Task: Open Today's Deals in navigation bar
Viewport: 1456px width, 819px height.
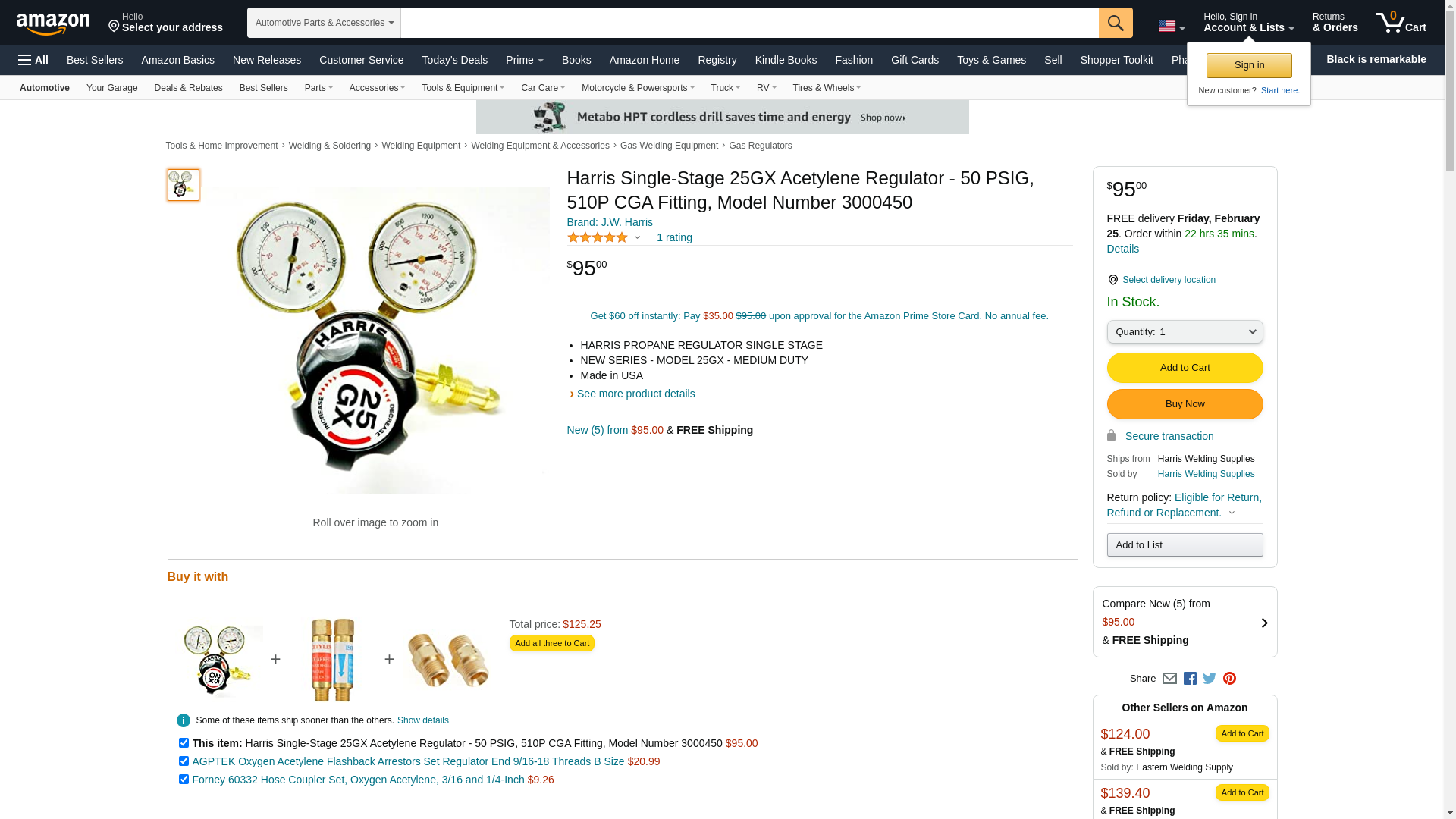Action: [454, 60]
